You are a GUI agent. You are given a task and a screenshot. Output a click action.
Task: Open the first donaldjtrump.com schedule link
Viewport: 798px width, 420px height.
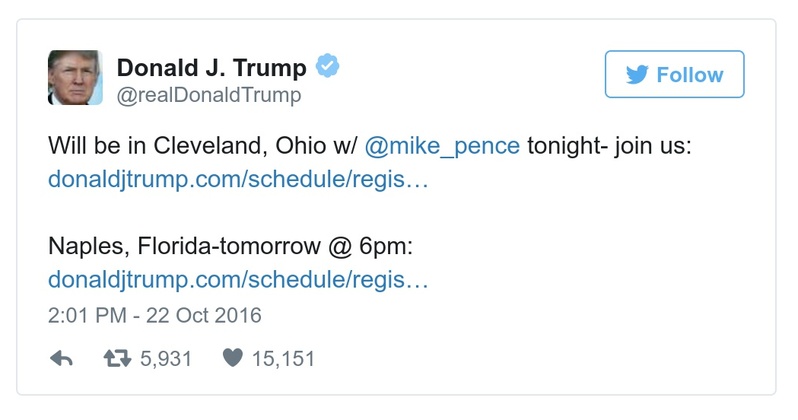click(238, 183)
